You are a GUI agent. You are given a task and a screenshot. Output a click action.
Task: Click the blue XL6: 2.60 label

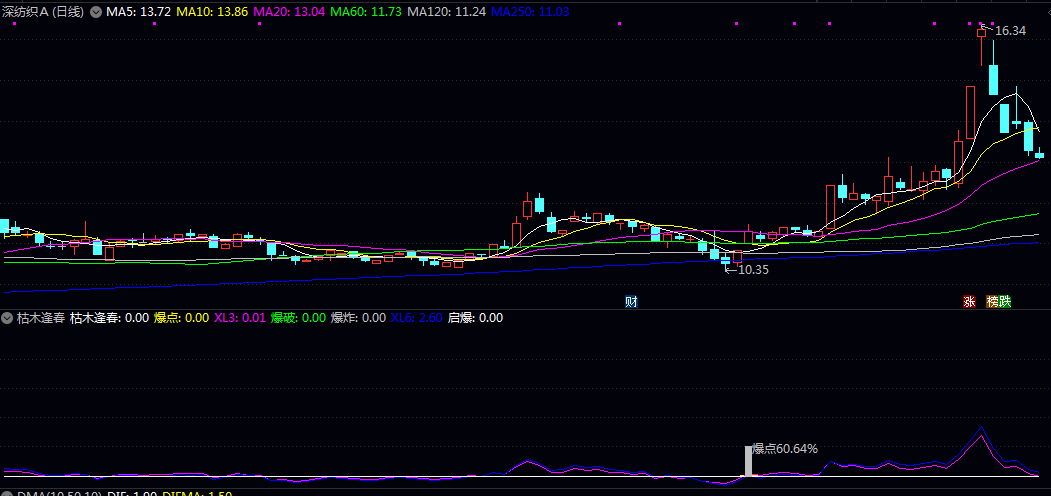416,318
